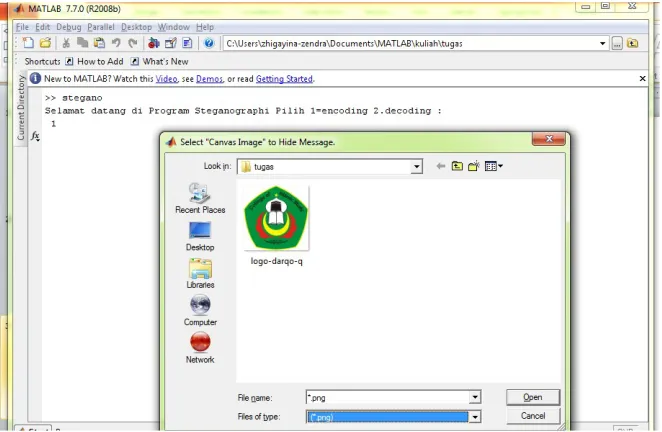Image resolution: width=662 pixels, height=432 pixels.
Task: Open the Profiler toolbar icon
Action: click(187, 43)
